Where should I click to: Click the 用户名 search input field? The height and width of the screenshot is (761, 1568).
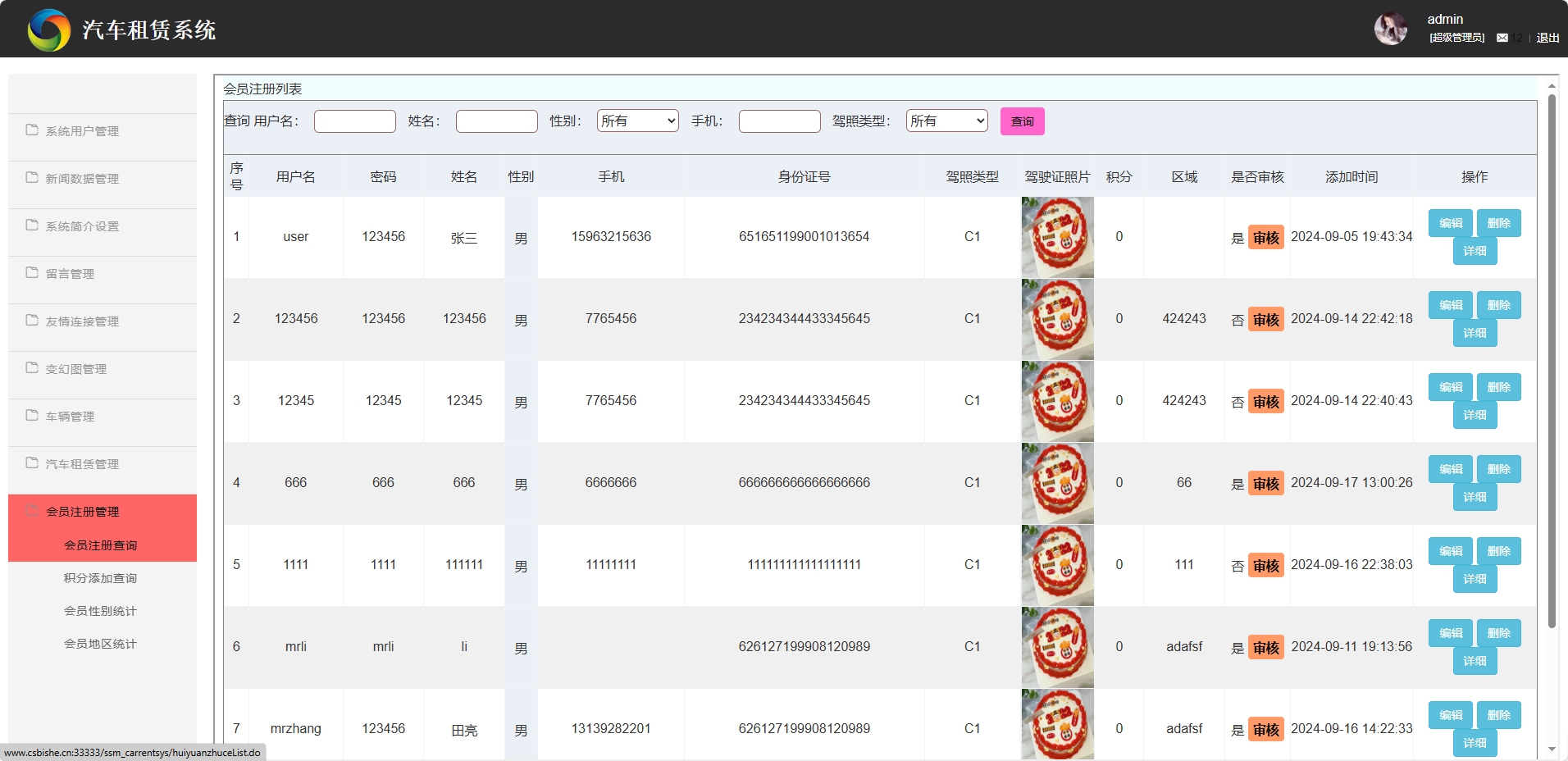click(x=354, y=121)
